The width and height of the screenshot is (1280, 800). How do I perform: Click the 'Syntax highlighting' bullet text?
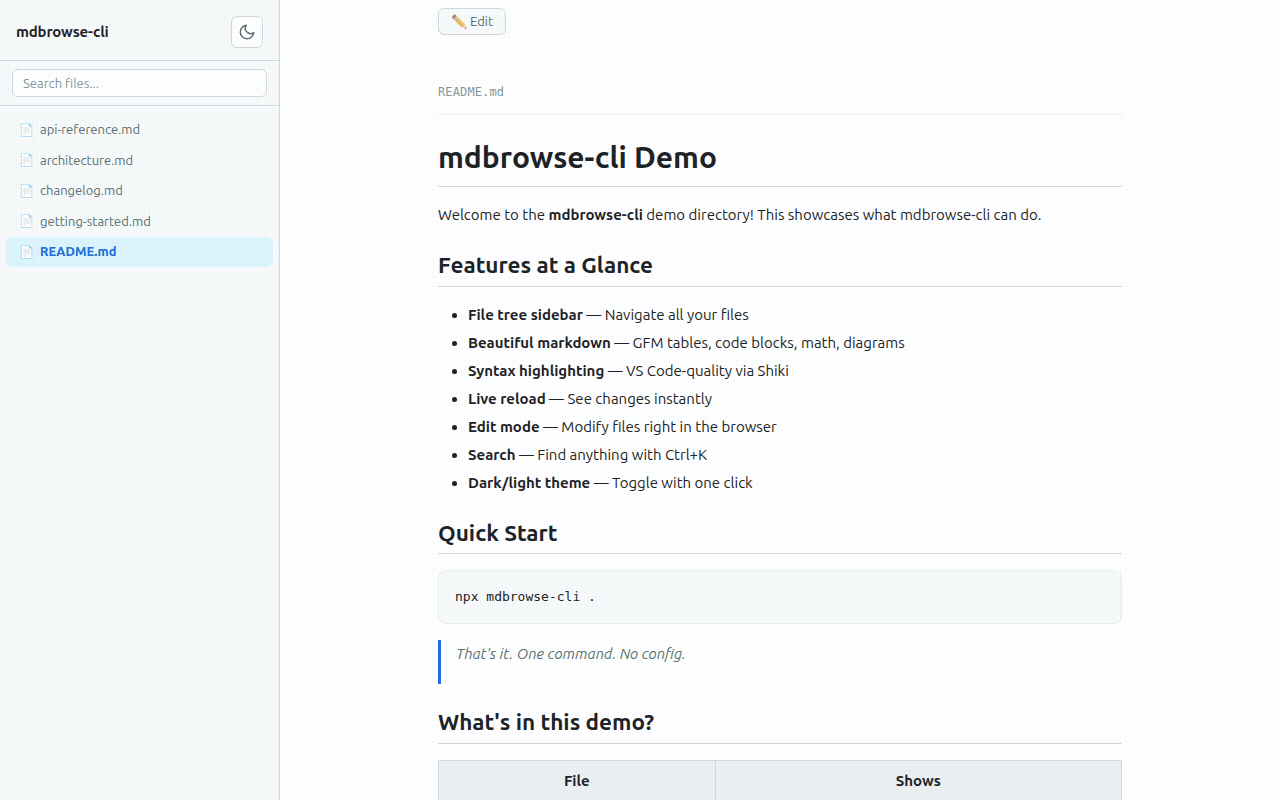tap(536, 370)
